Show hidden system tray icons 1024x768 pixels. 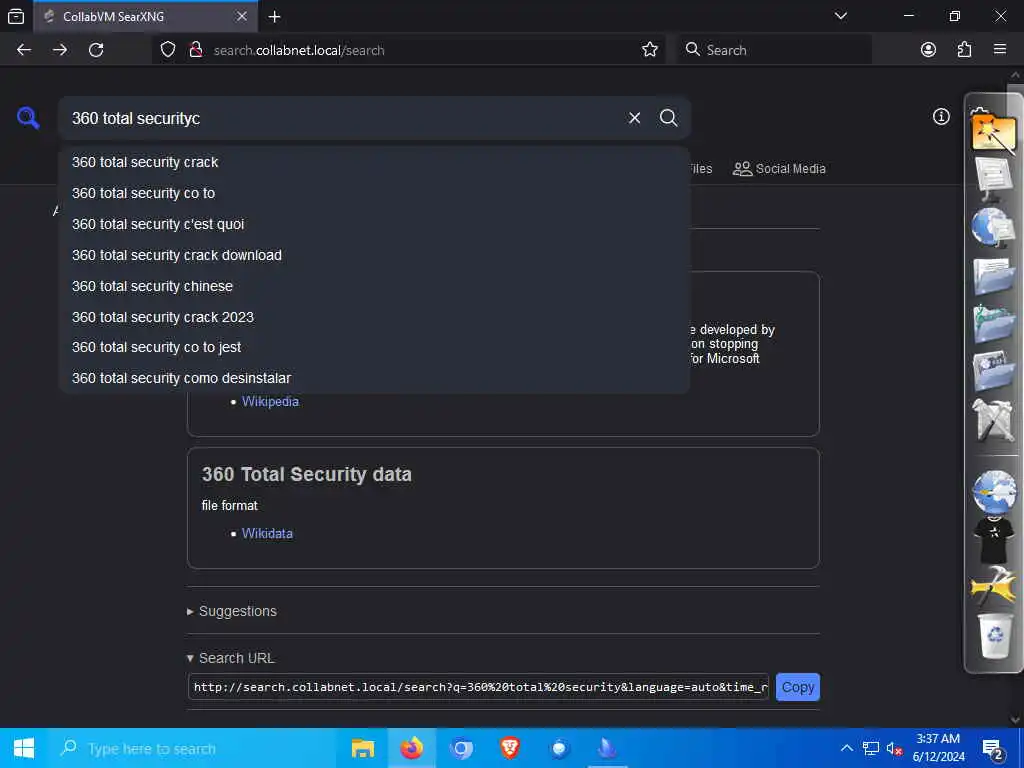846,748
